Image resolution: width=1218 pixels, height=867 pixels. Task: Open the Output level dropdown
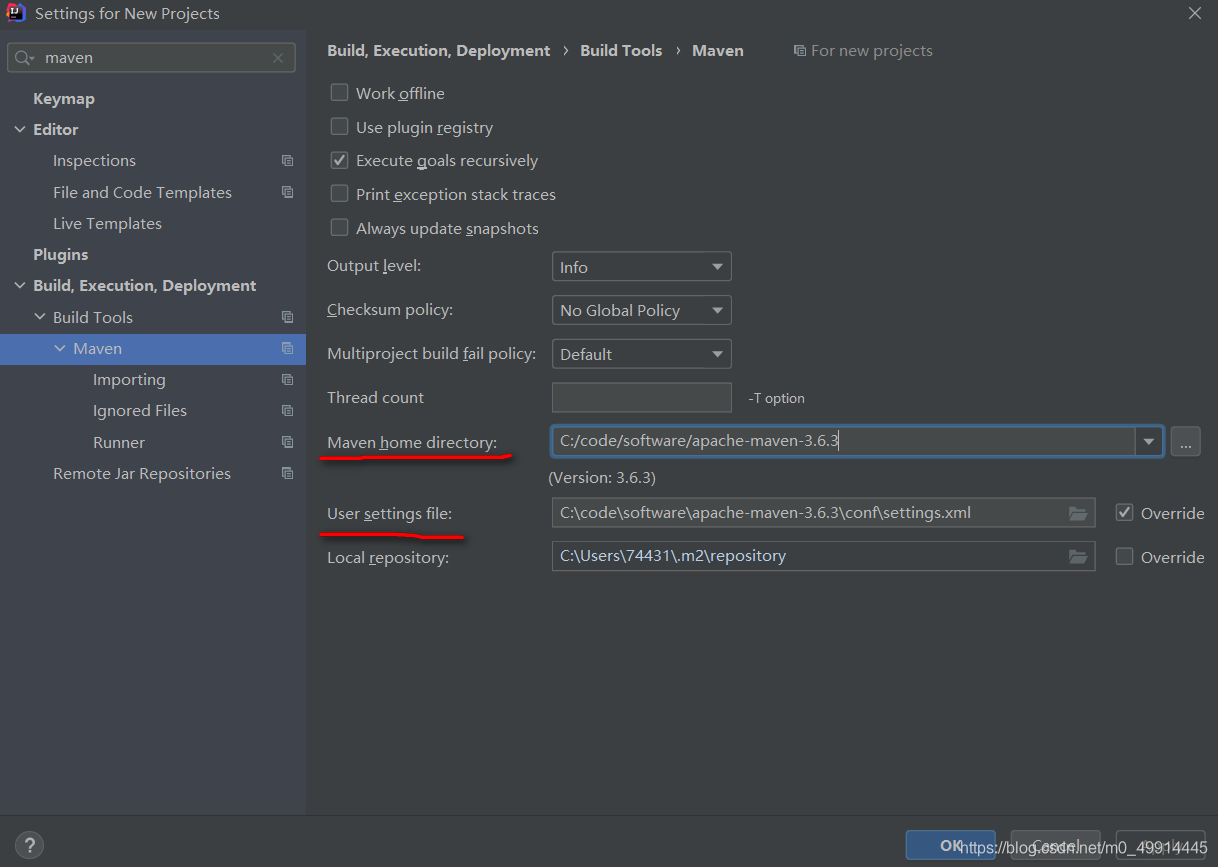[641, 267]
